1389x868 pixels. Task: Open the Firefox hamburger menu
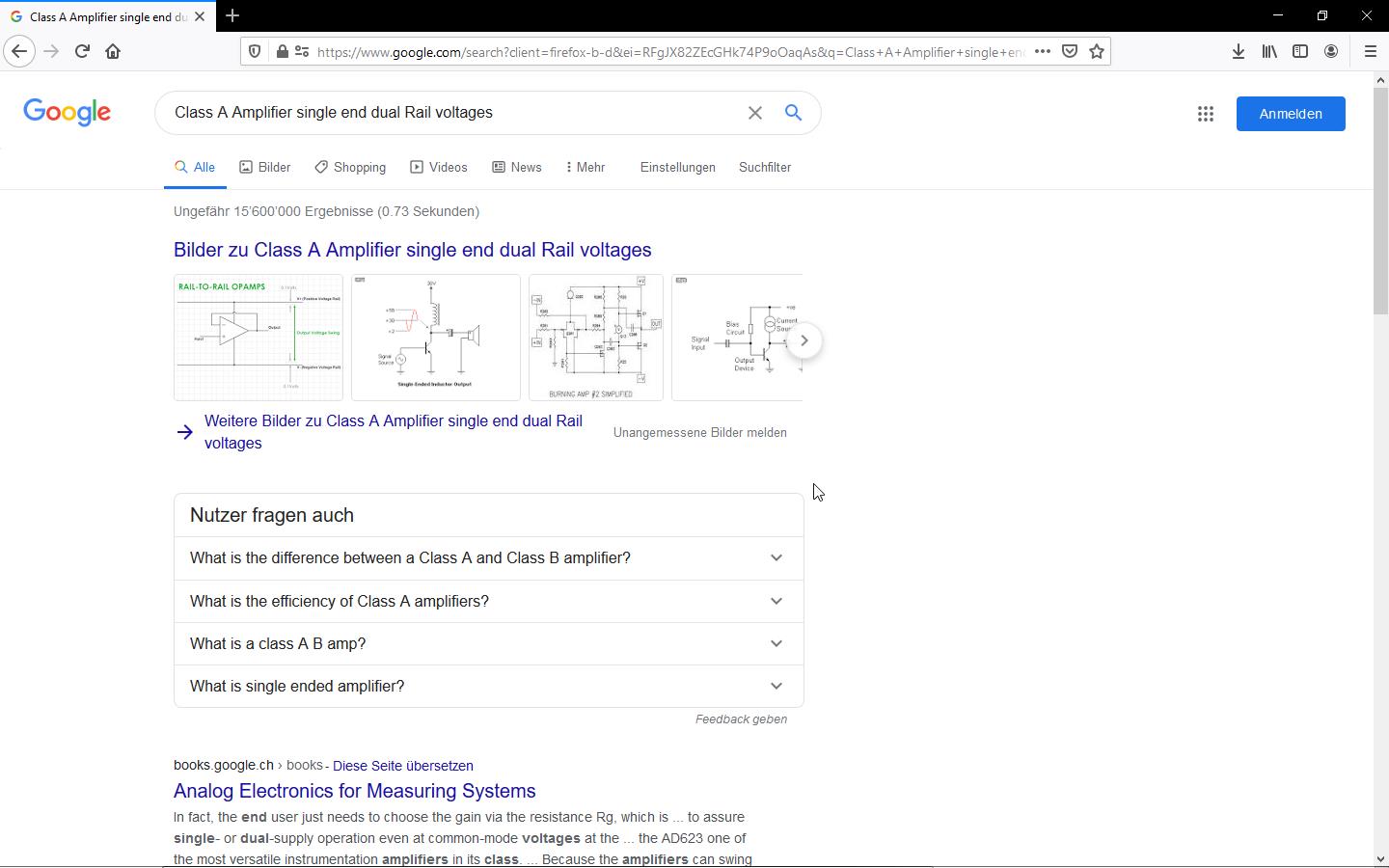1371,51
